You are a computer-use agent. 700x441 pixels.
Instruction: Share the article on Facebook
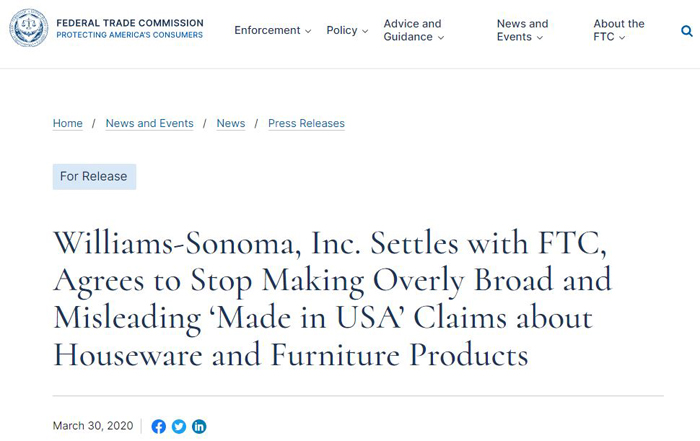158,426
